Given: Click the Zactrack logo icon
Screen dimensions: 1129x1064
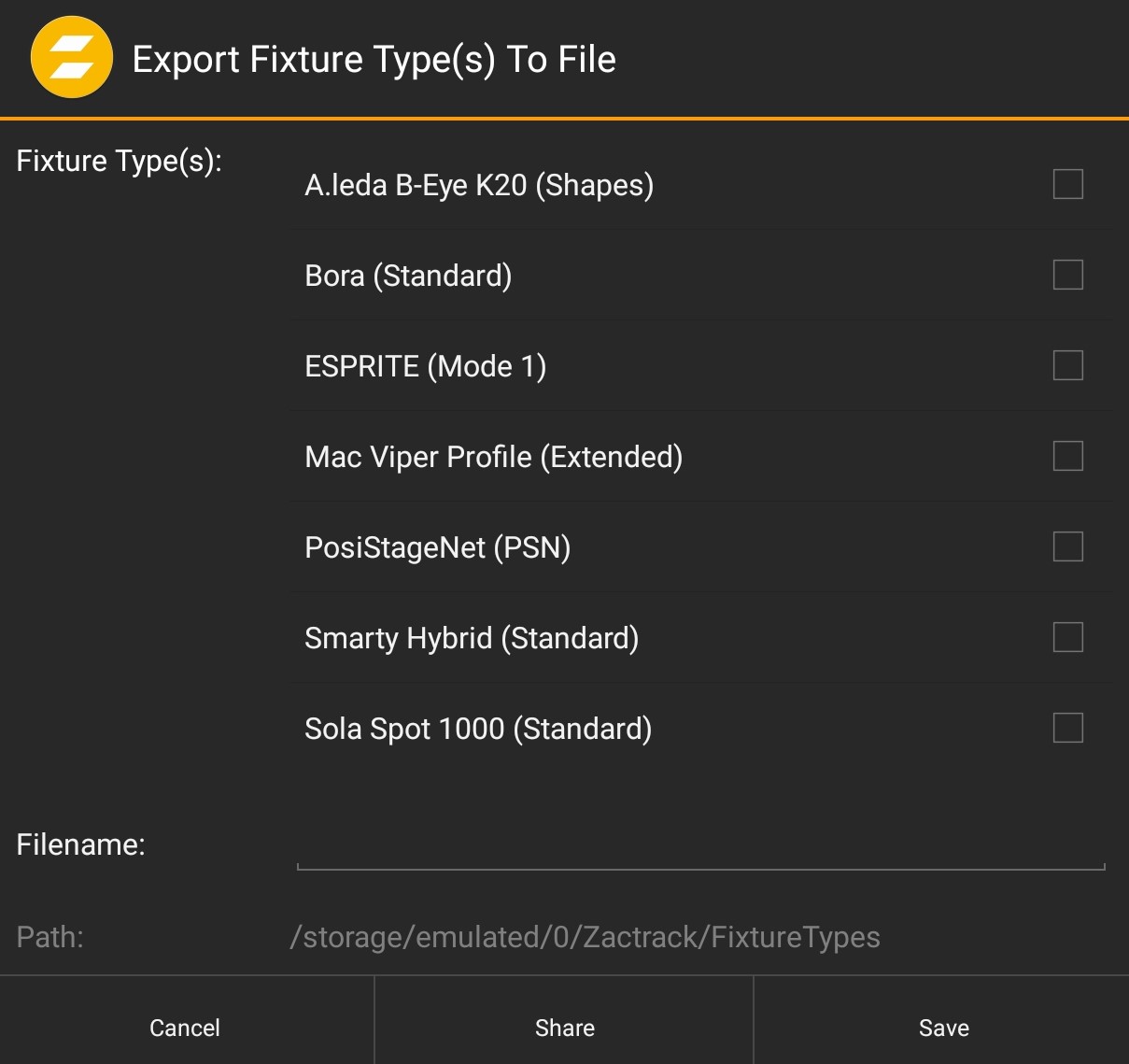Looking at the screenshot, I should point(72,57).
